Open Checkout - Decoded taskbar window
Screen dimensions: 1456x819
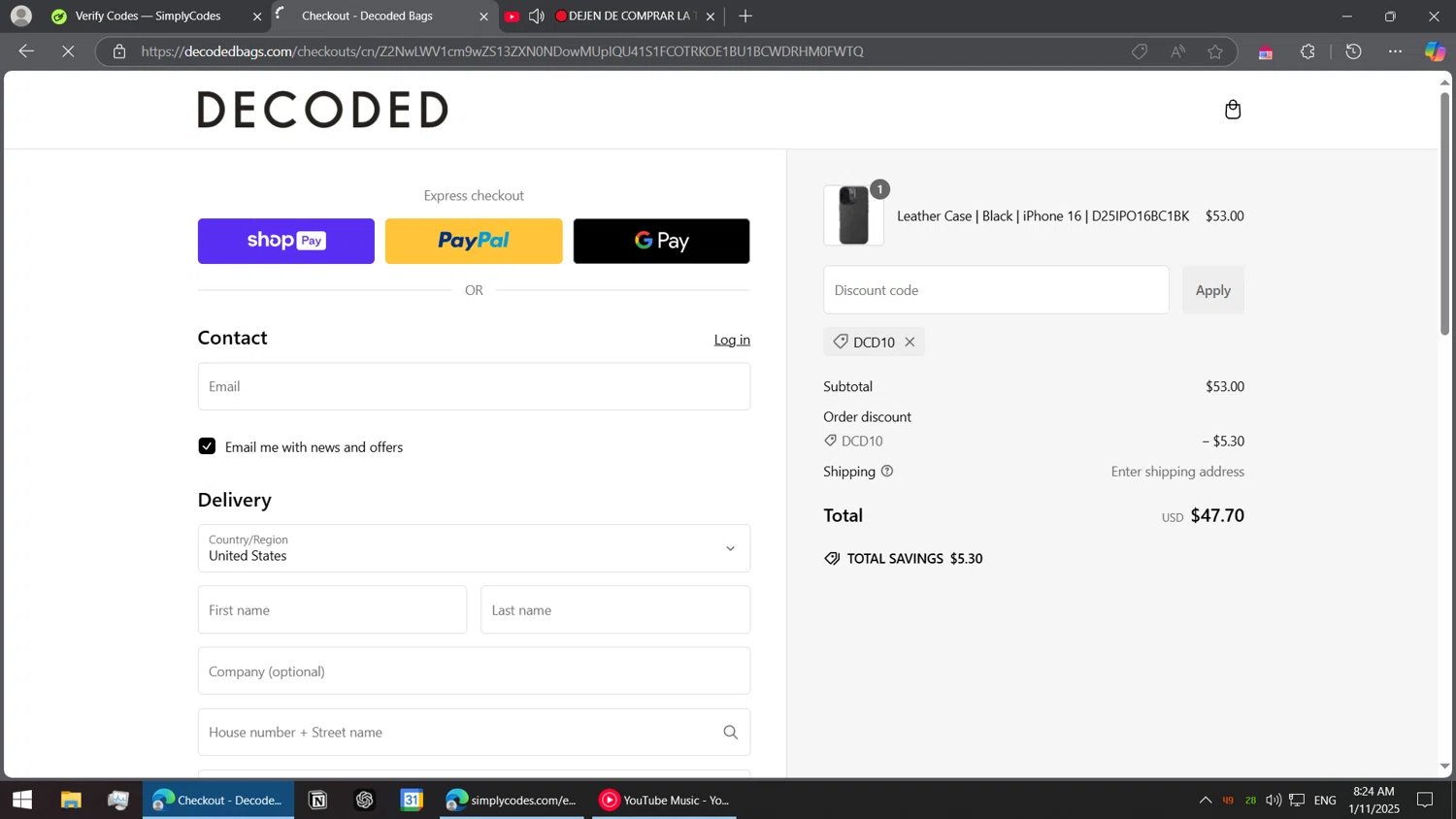(218, 801)
